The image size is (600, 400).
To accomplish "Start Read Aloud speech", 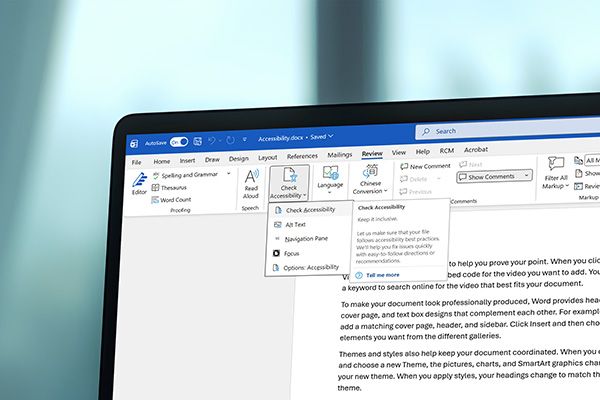I will tap(250, 183).
